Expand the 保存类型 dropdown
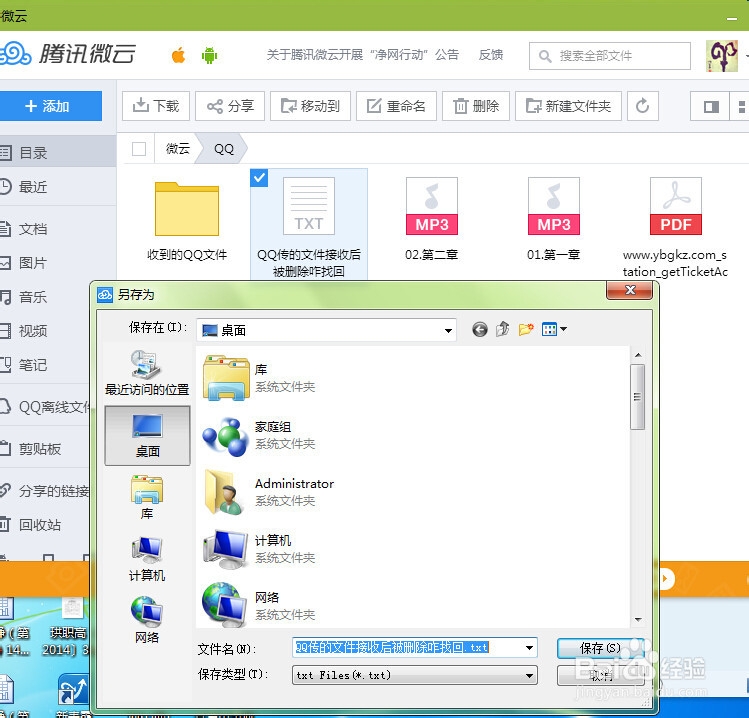The image size is (749, 718). click(x=529, y=675)
